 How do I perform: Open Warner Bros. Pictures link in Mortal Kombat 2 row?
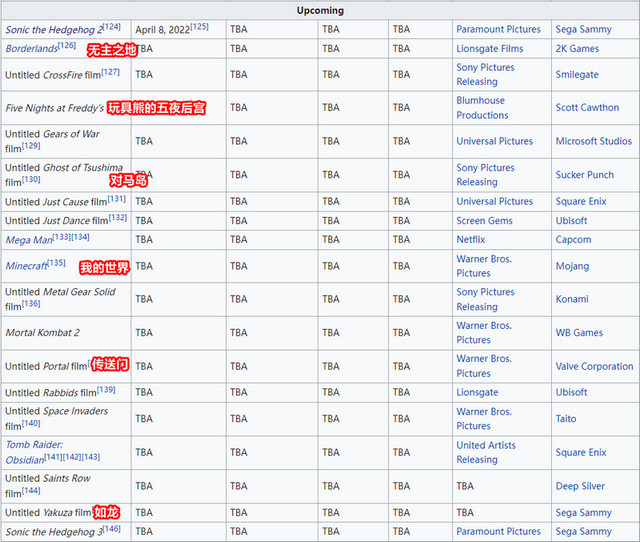(x=484, y=333)
